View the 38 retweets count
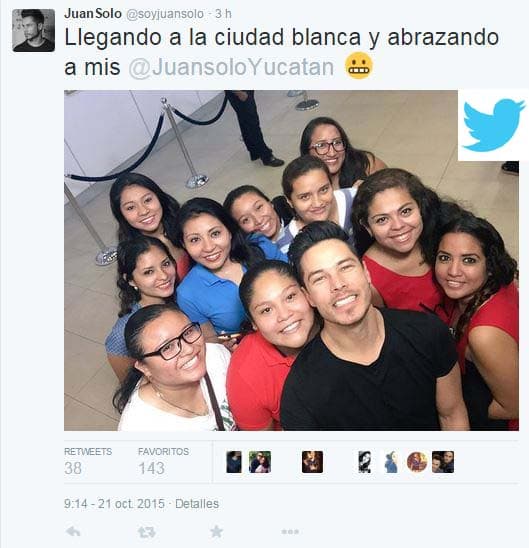529x548 pixels. click(73, 468)
